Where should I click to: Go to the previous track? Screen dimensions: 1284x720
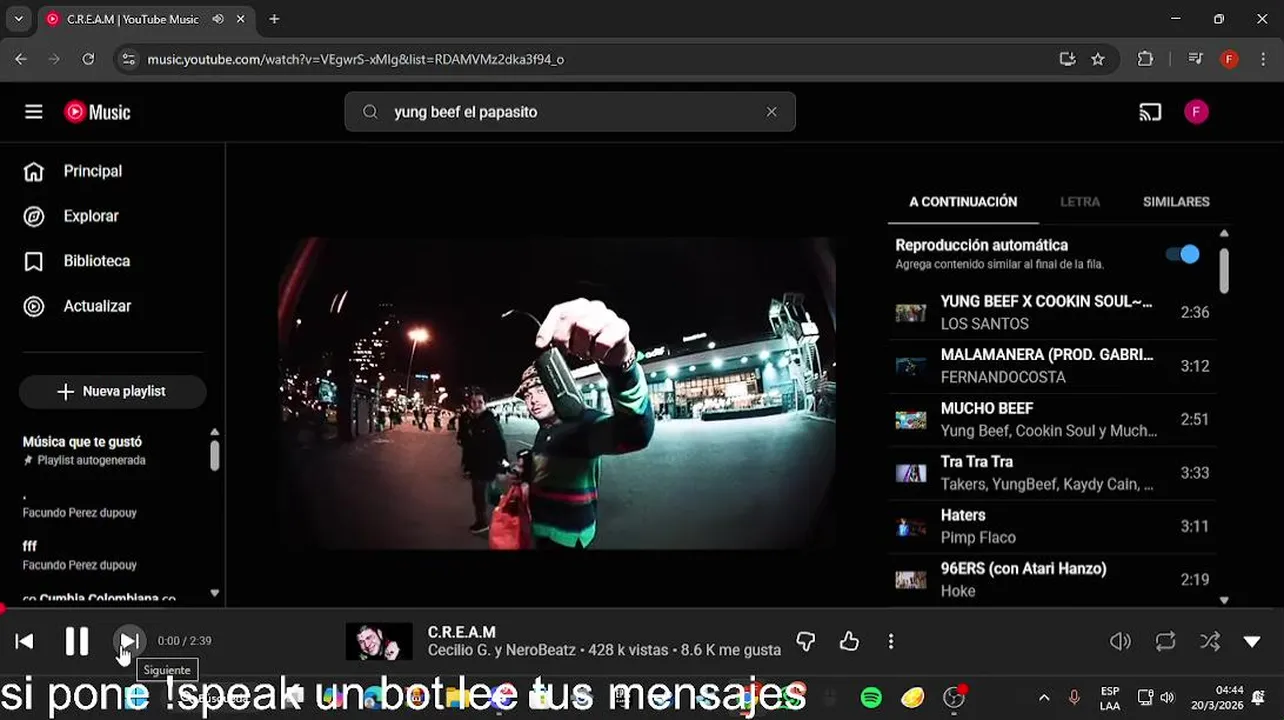[x=25, y=641]
